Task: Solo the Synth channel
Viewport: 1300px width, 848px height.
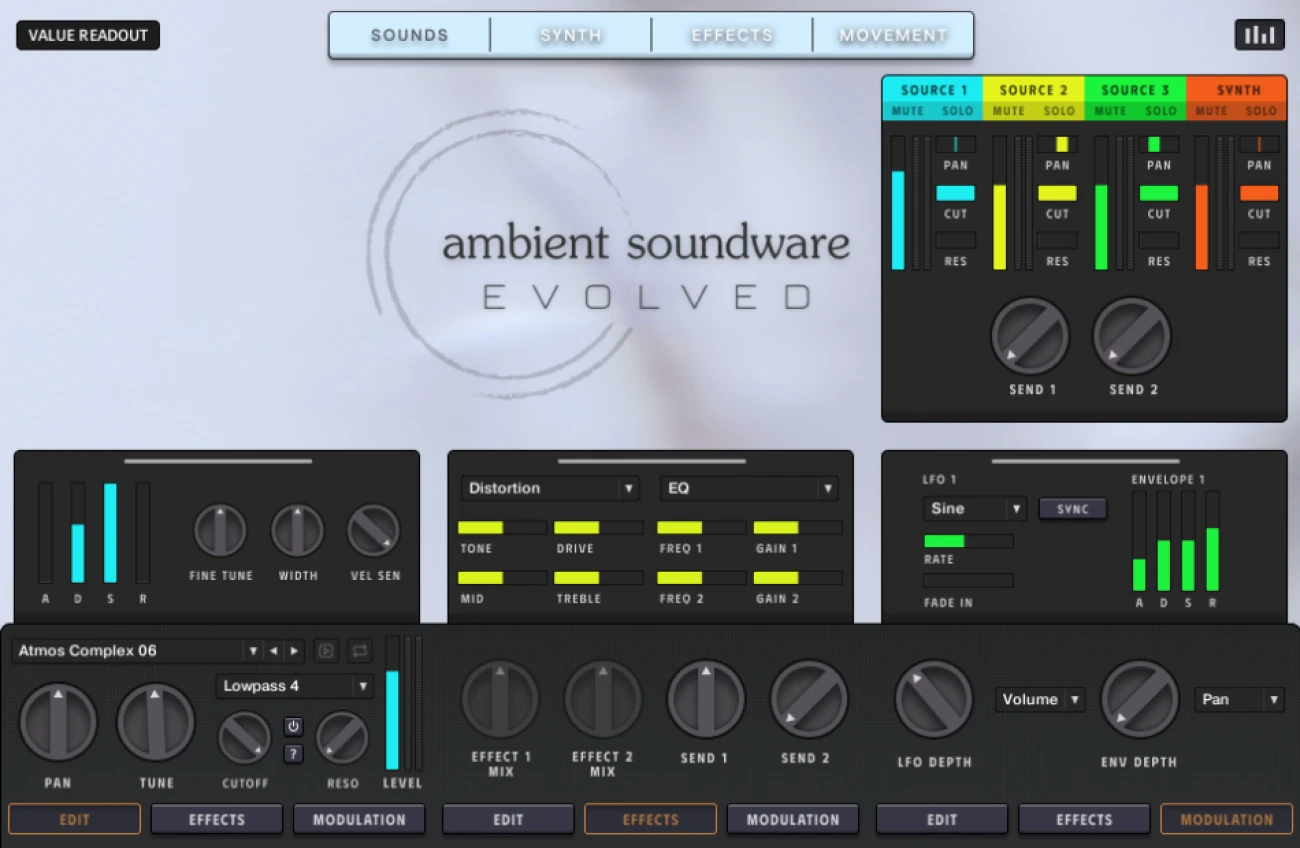Action: click(x=1260, y=111)
